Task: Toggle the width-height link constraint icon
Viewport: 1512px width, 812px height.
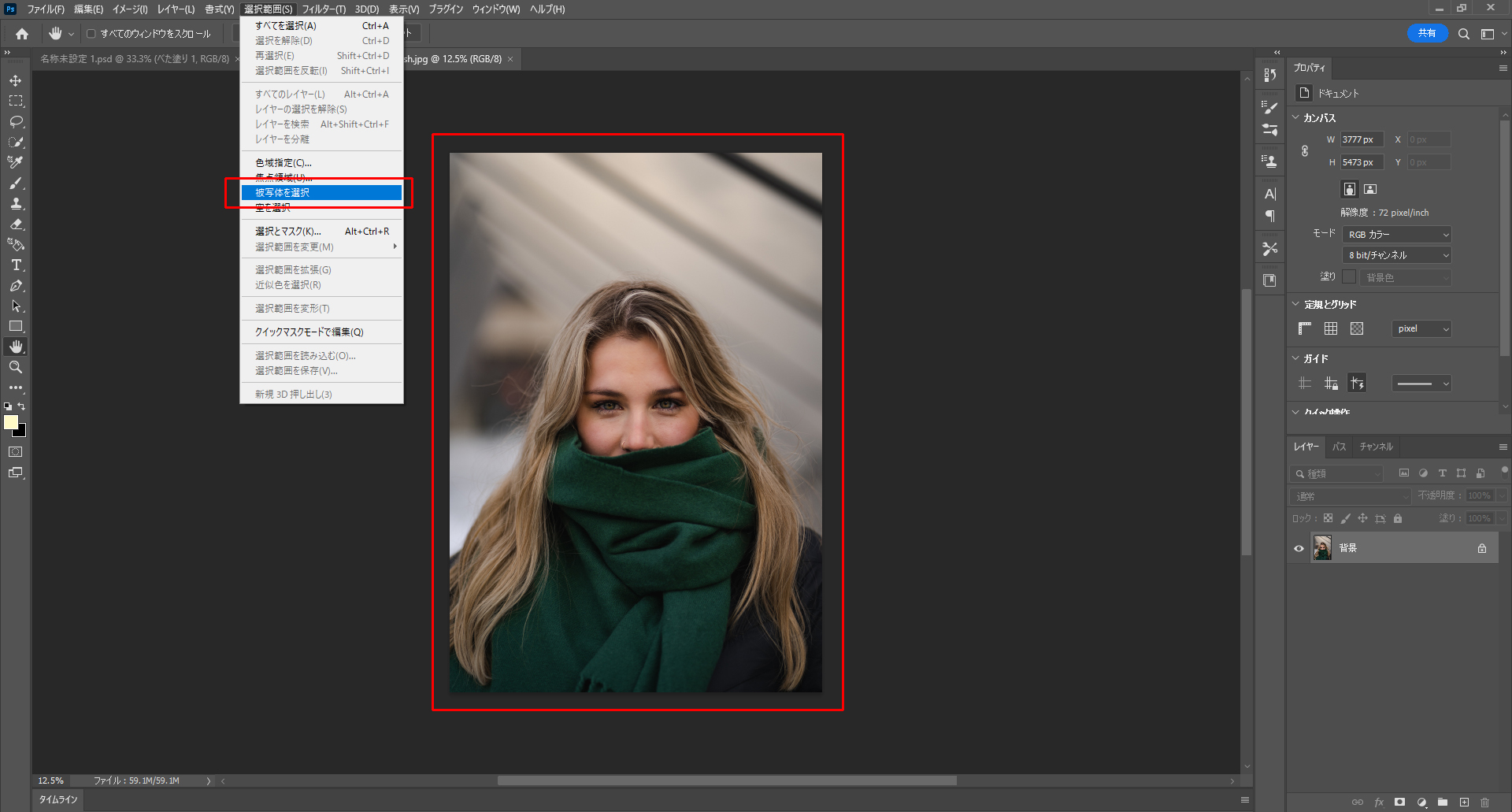Action: pyautogui.click(x=1305, y=150)
